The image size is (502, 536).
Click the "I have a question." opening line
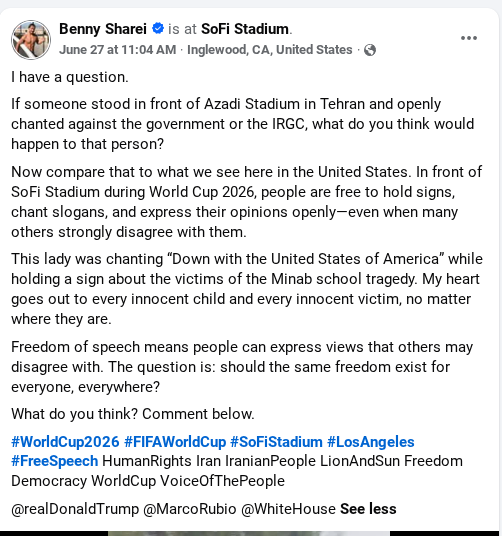(70, 77)
